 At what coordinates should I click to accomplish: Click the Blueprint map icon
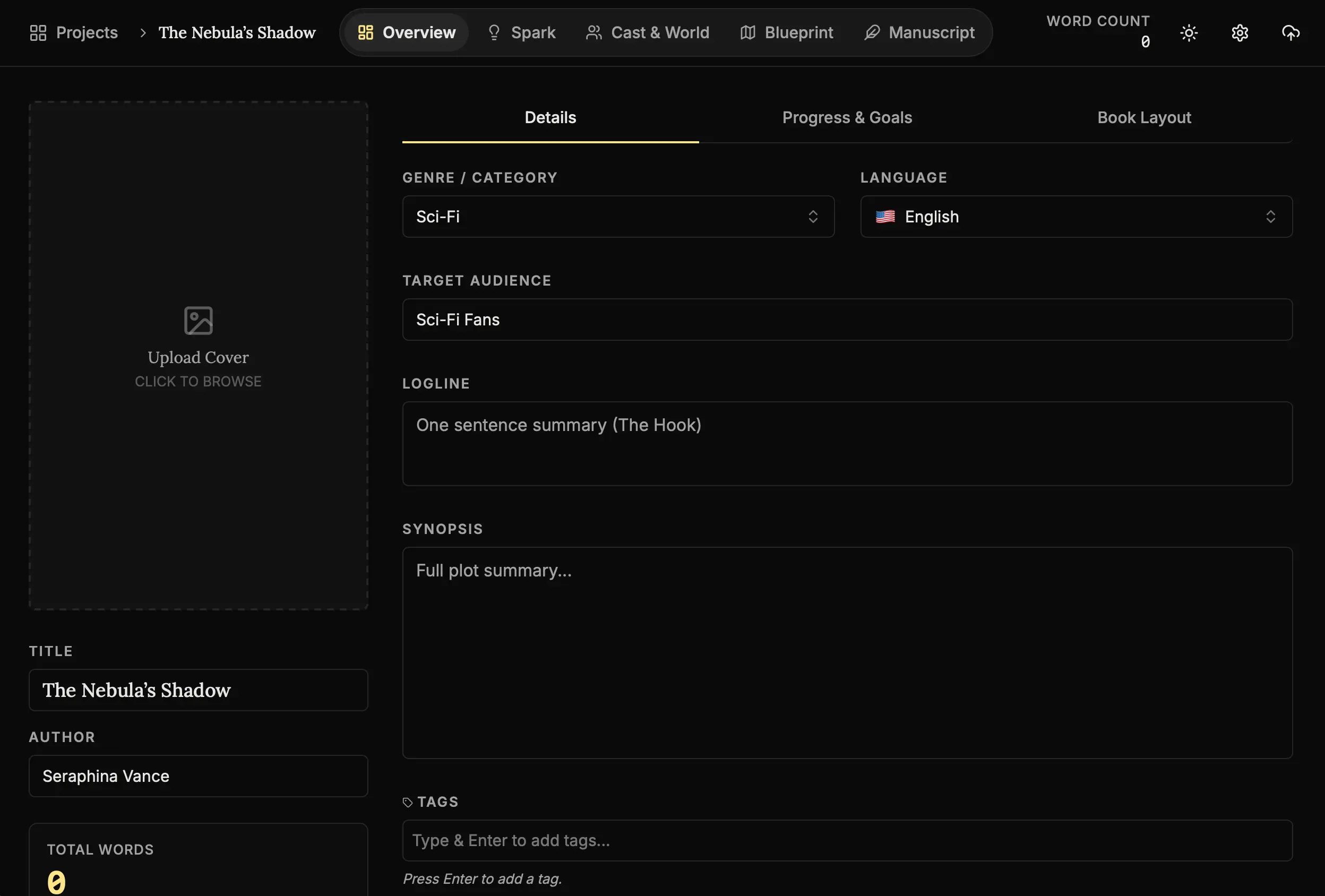[747, 32]
